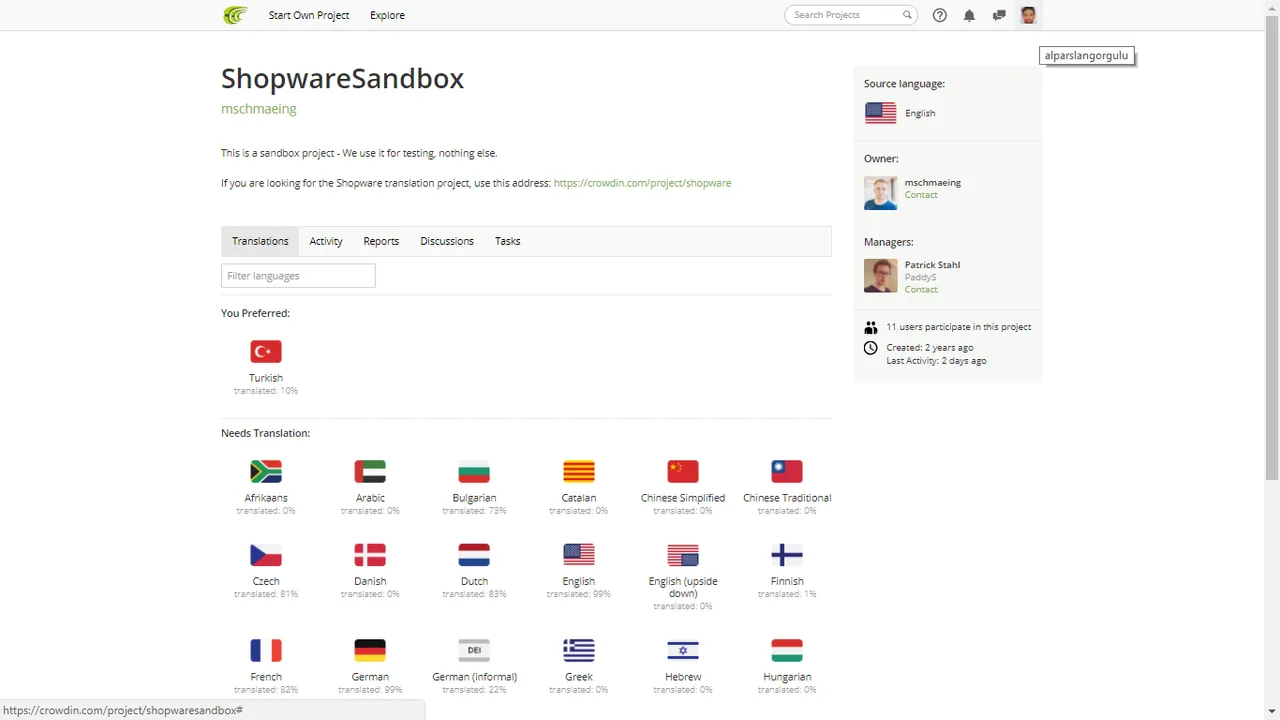Select the Afrikaans flag
The height and width of the screenshot is (720, 1280).
click(x=266, y=471)
